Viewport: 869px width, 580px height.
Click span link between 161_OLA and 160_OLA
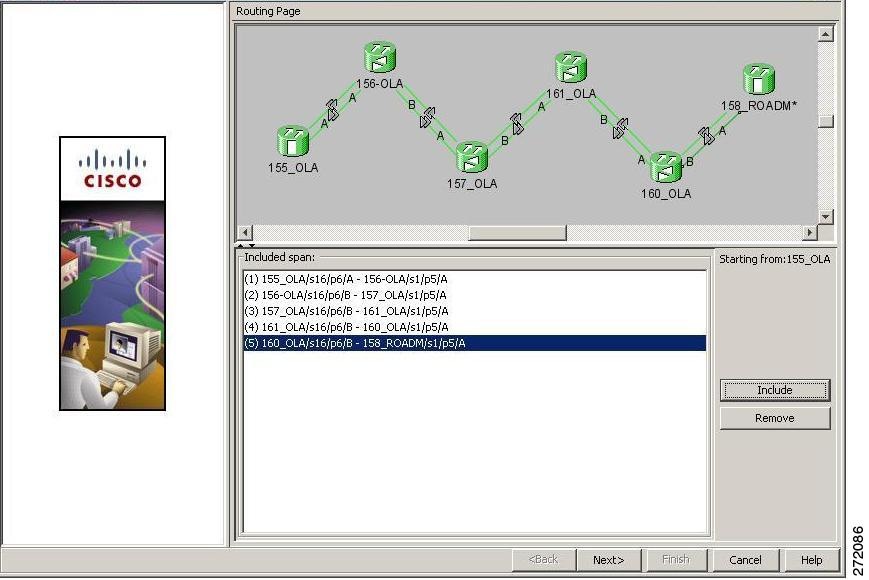click(x=621, y=129)
